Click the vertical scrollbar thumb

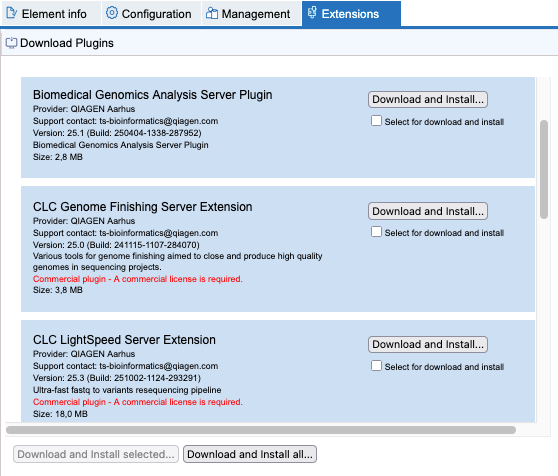coord(543,169)
